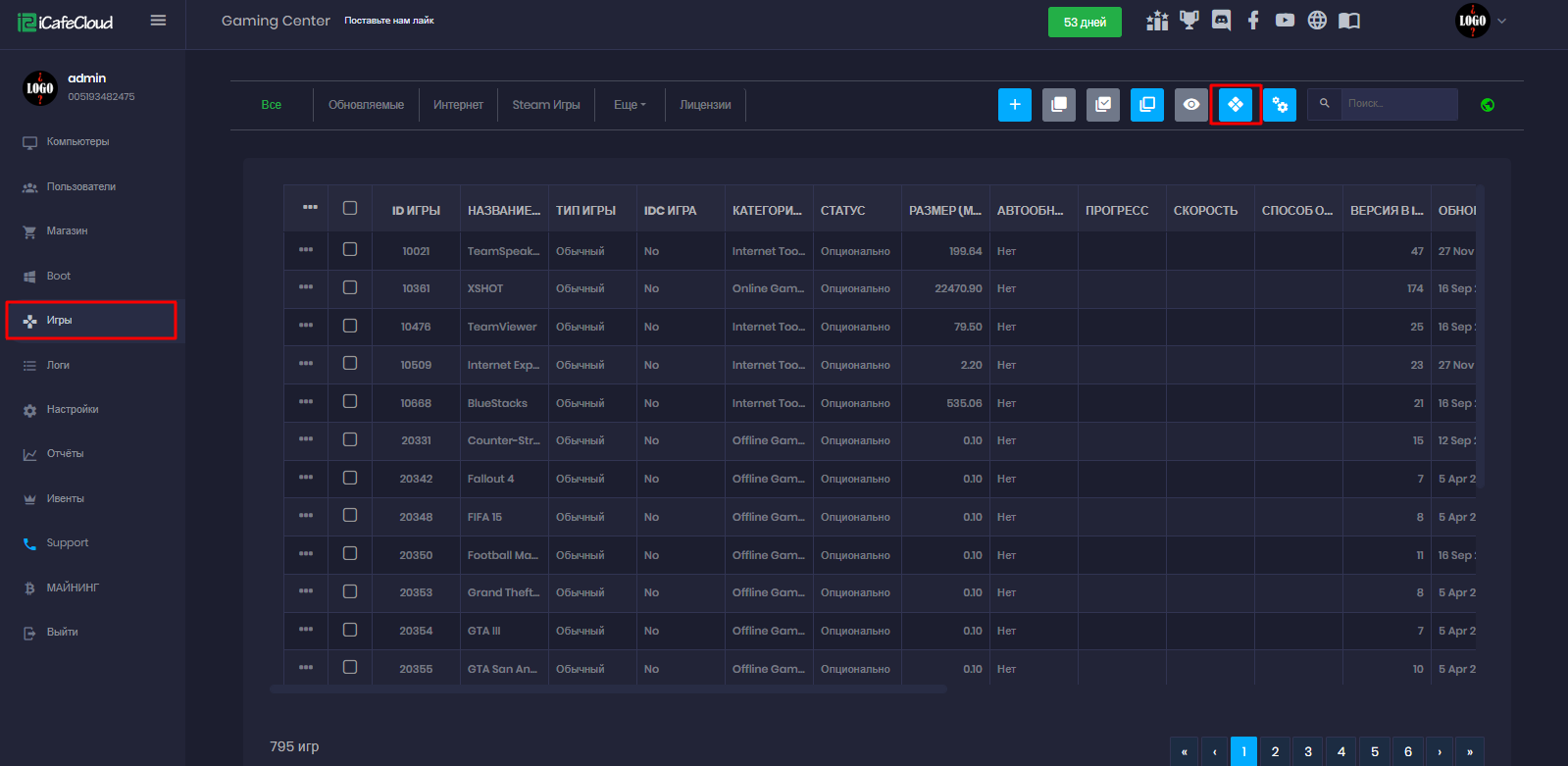Viewport: 1568px width, 766px height.
Task: Select the Все filter tab
Action: 272,105
